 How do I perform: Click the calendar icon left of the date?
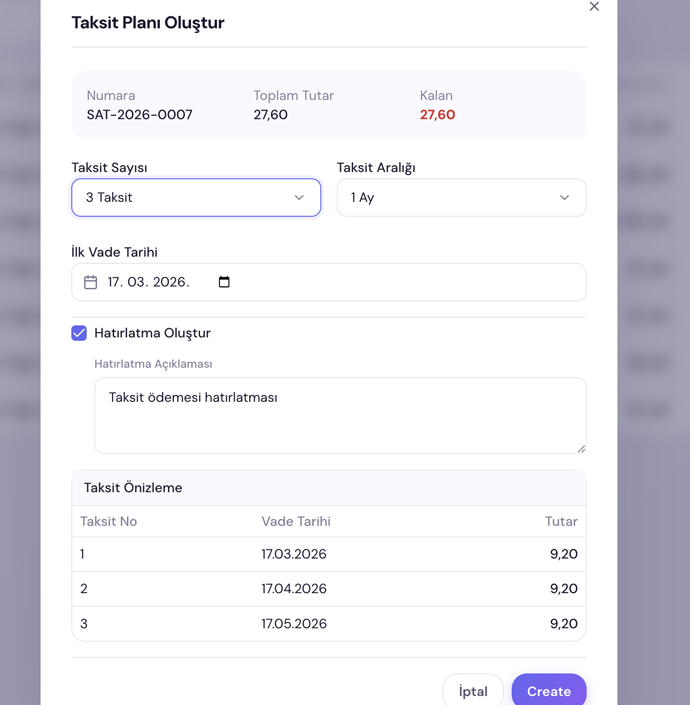pyautogui.click(x=90, y=283)
